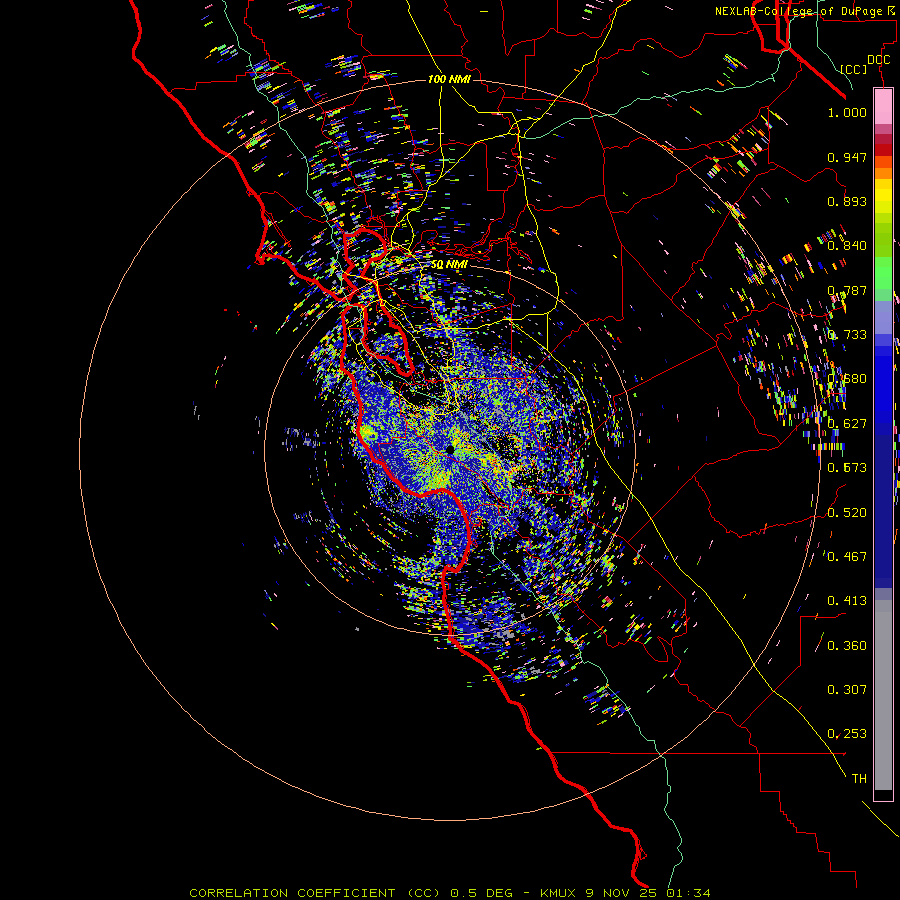Click the 01:34 timestamp
Image resolution: width=900 pixels, height=900 pixels.
(x=688, y=893)
